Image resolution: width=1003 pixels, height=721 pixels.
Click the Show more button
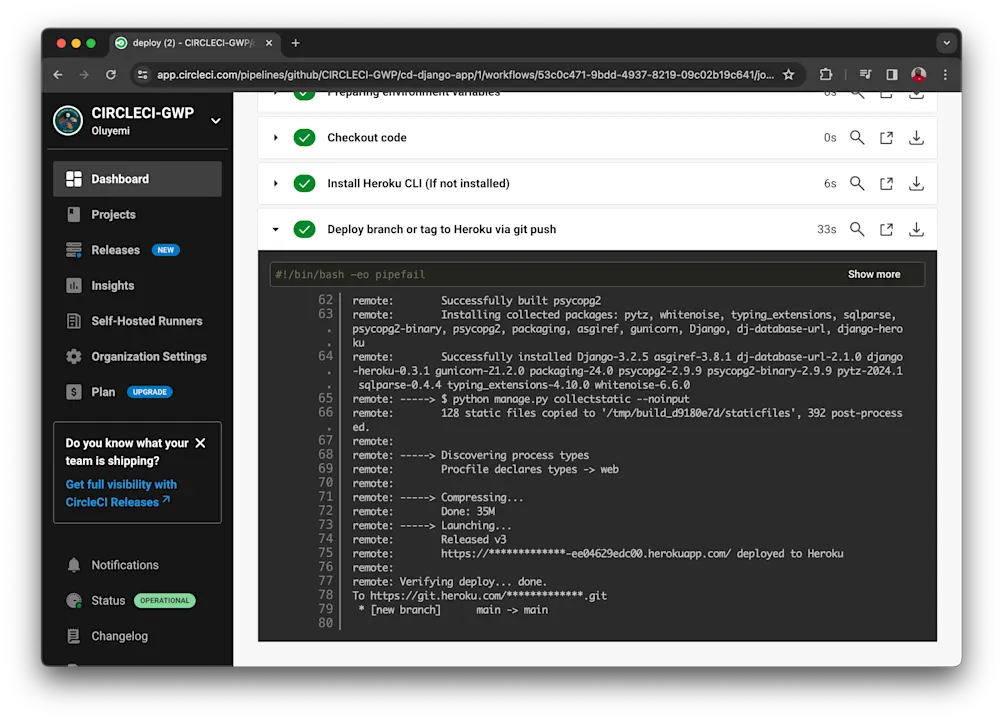click(872, 273)
